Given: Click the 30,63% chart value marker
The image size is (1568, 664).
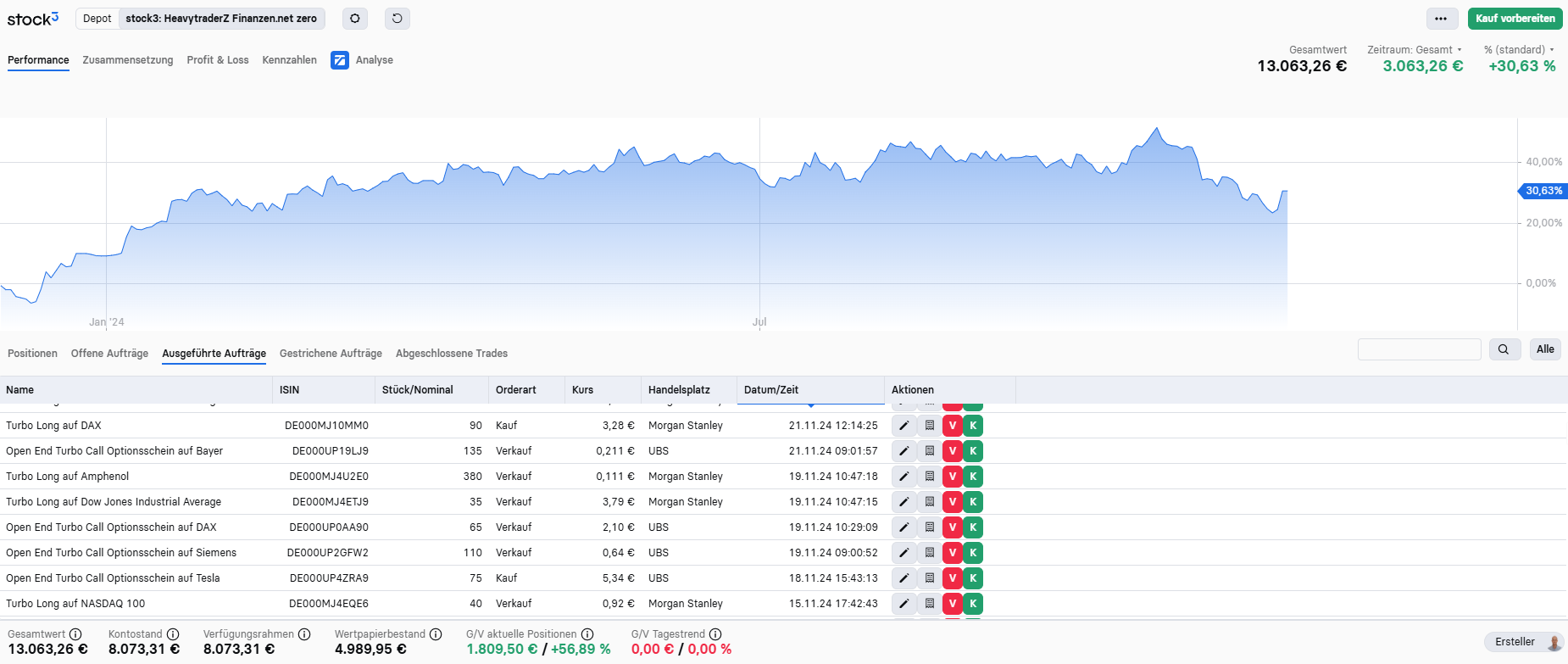Looking at the screenshot, I should [x=1543, y=191].
